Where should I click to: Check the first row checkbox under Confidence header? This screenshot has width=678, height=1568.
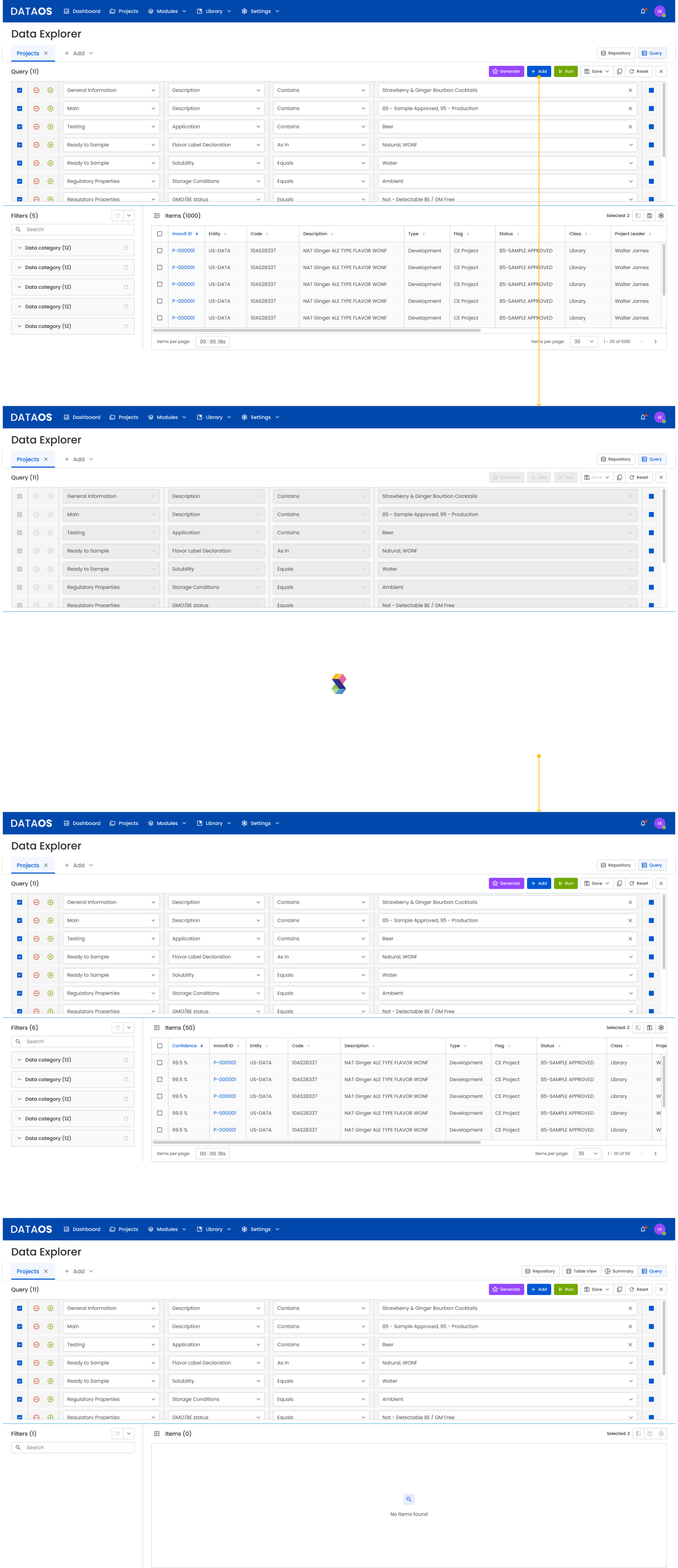tap(160, 1063)
